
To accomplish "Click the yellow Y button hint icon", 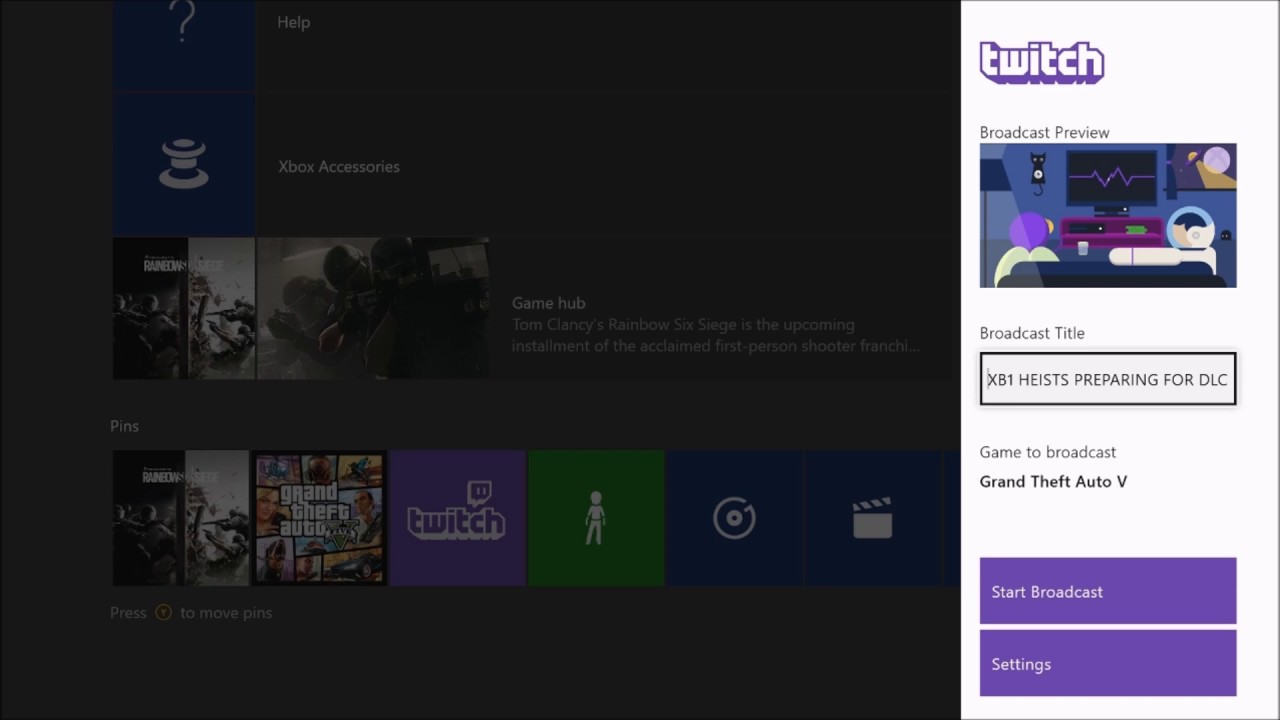I will point(163,612).
